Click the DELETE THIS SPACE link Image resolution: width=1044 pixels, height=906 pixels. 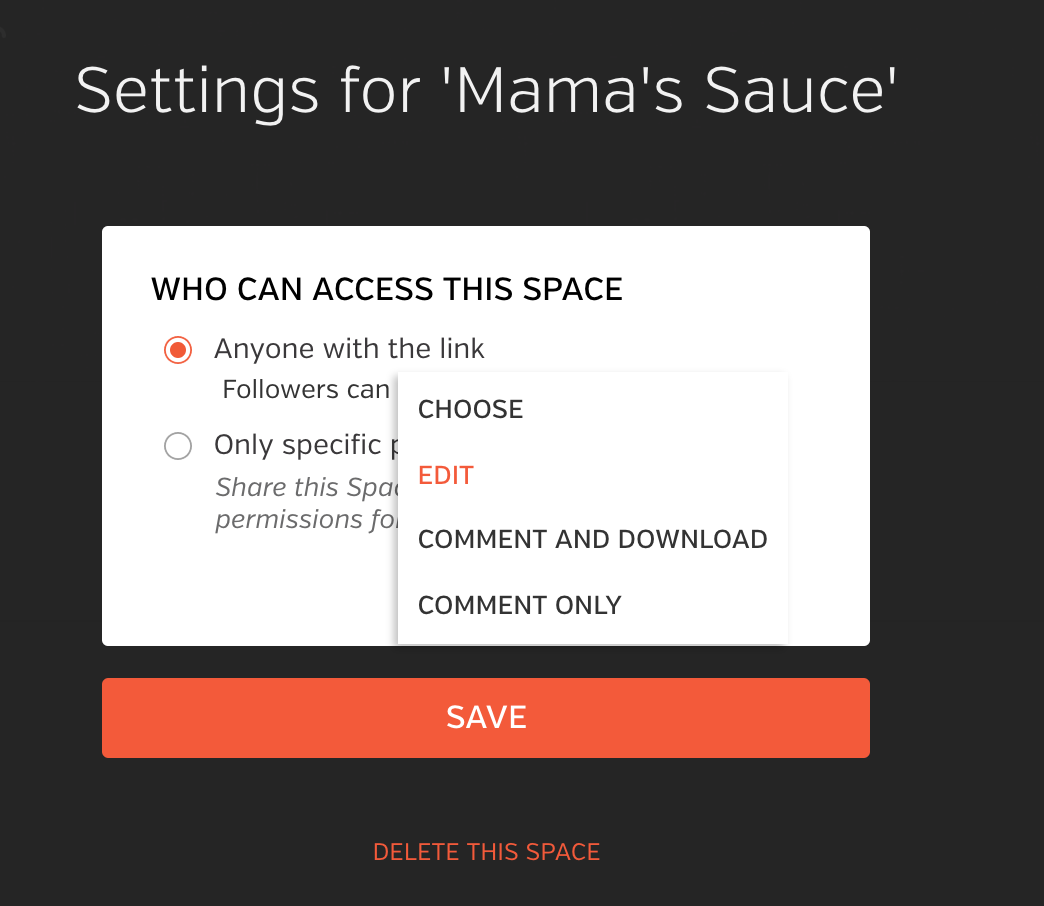pyautogui.click(x=486, y=852)
